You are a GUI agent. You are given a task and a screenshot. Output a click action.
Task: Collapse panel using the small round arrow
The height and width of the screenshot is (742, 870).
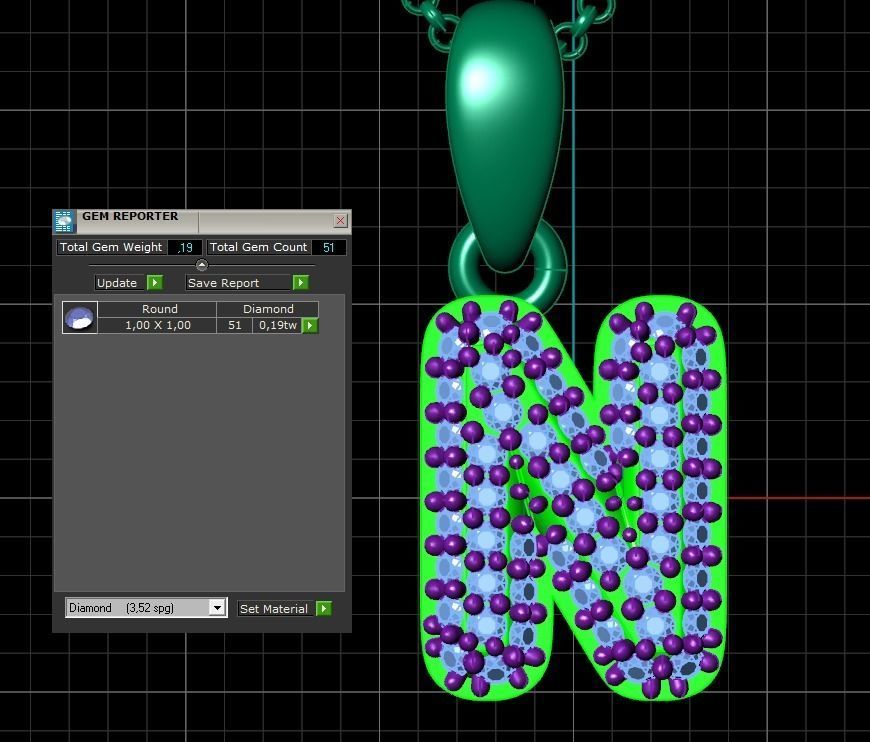202,265
